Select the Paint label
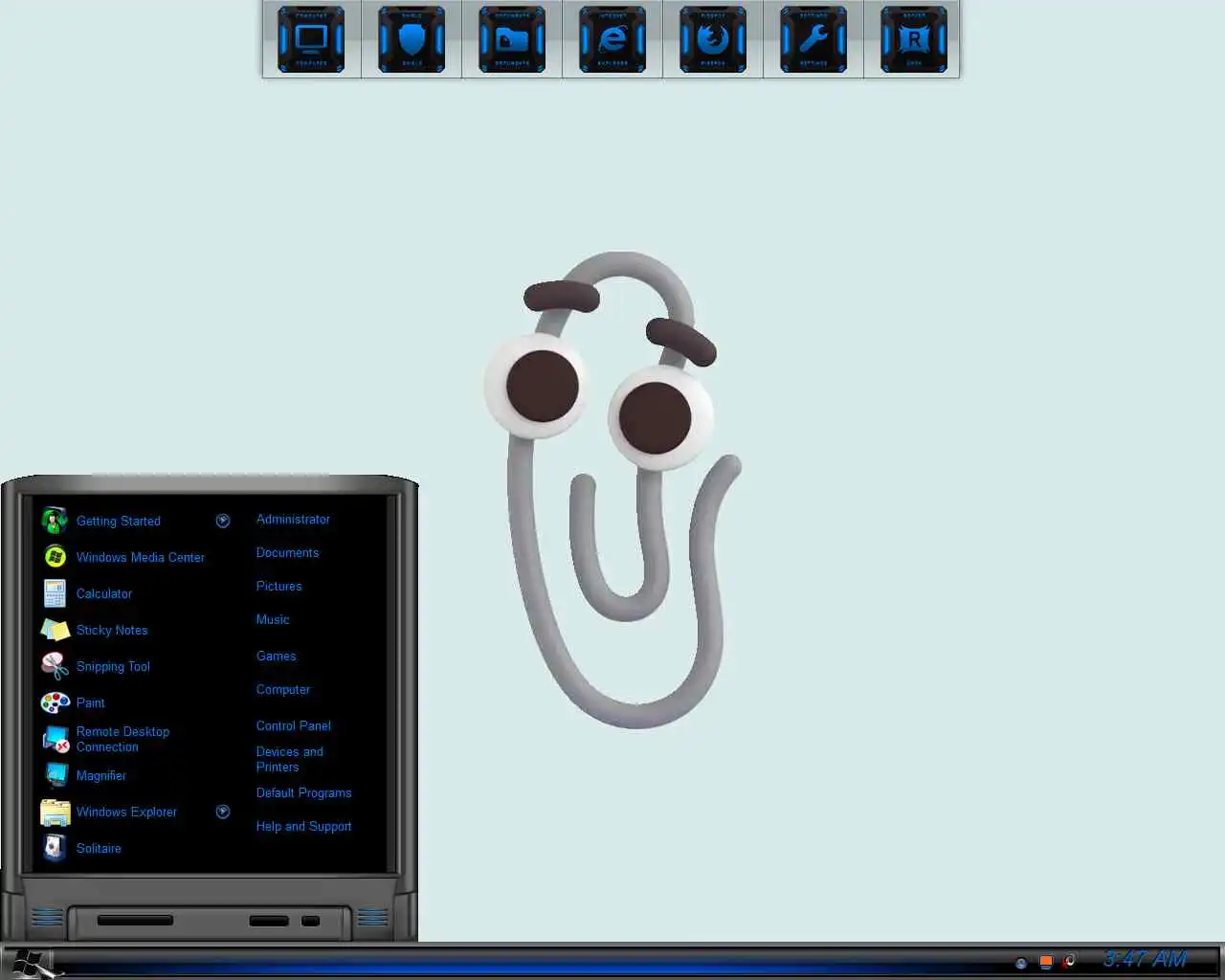1225x980 pixels. click(x=91, y=702)
